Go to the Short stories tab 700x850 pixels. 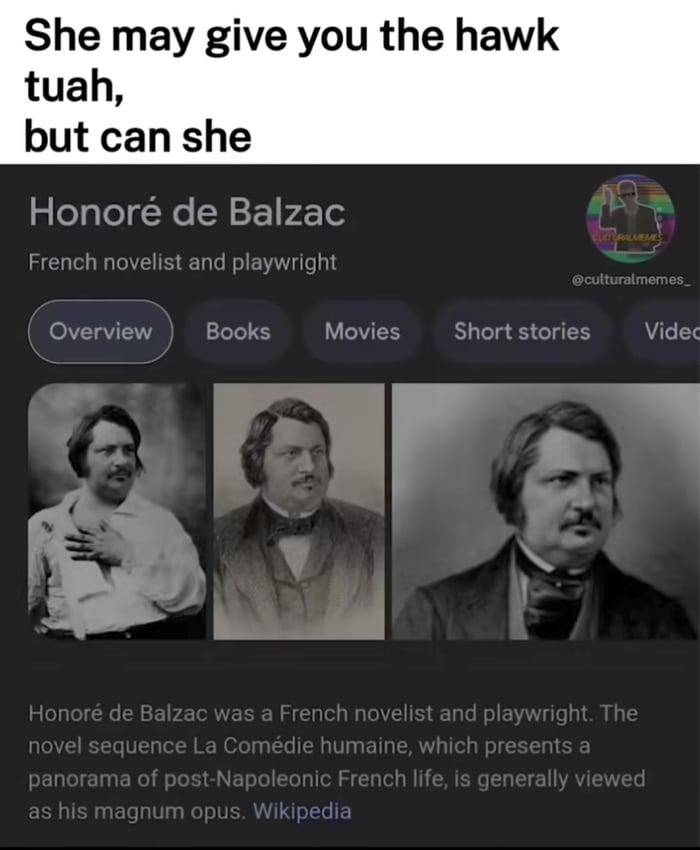point(522,331)
